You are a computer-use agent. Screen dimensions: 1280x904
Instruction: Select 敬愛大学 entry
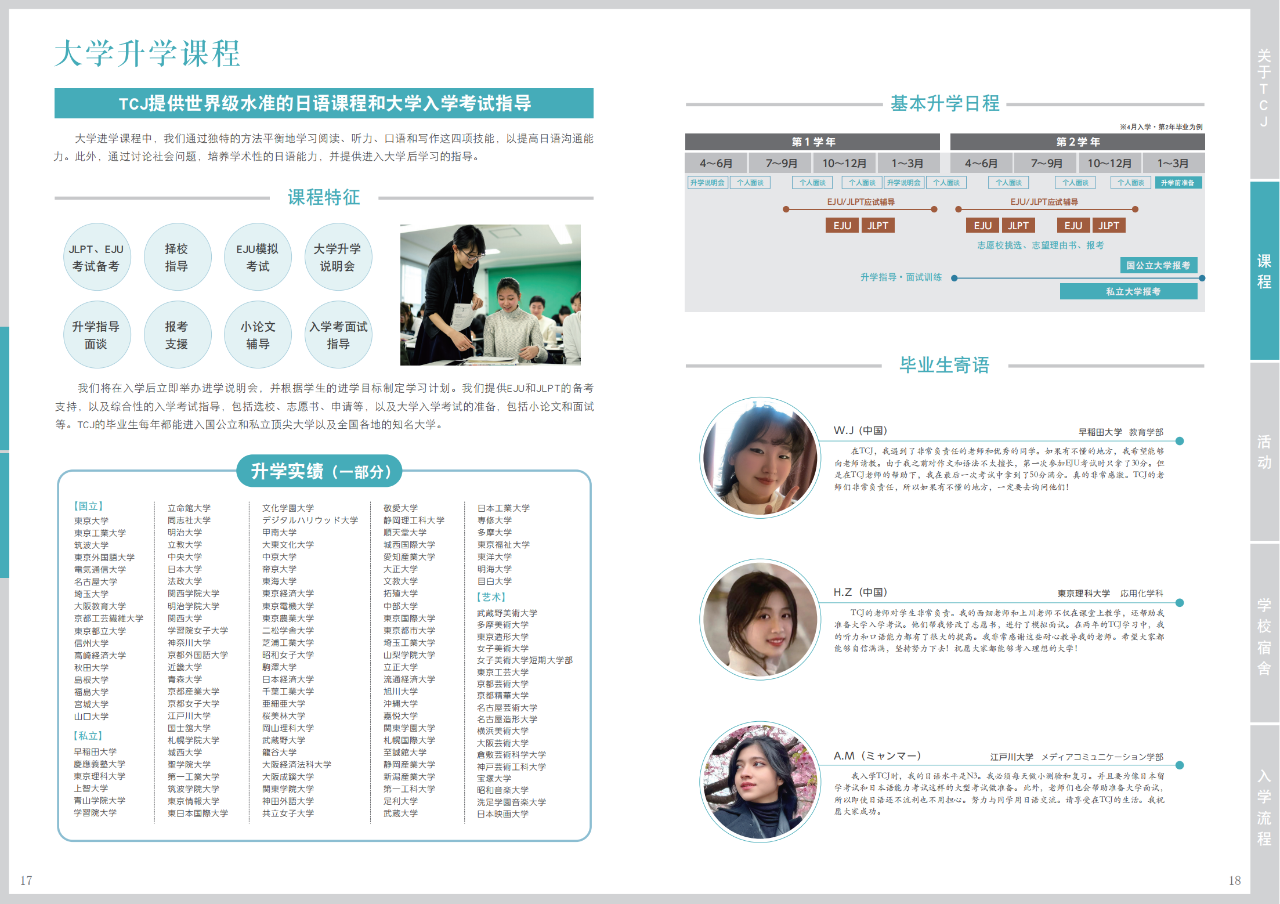pos(401,508)
